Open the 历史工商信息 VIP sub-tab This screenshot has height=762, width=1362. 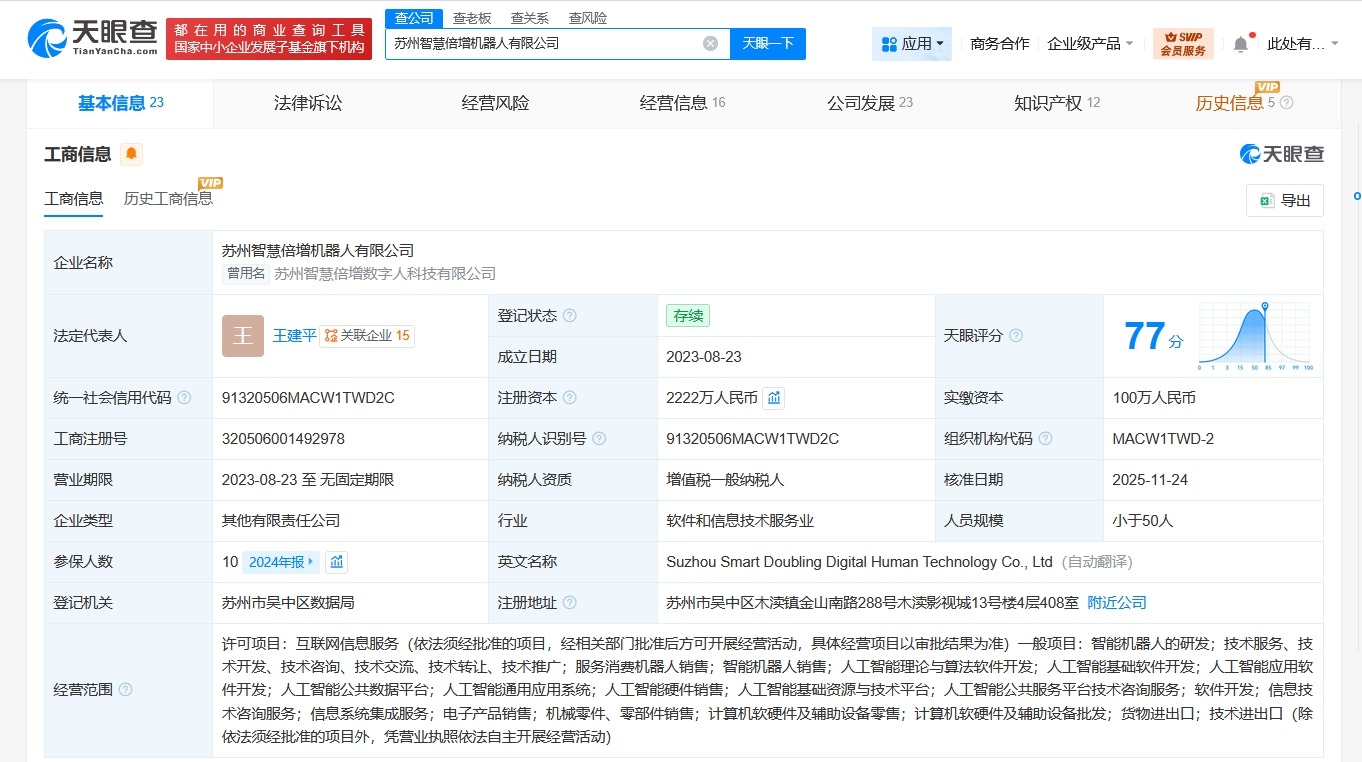(167, 198)
